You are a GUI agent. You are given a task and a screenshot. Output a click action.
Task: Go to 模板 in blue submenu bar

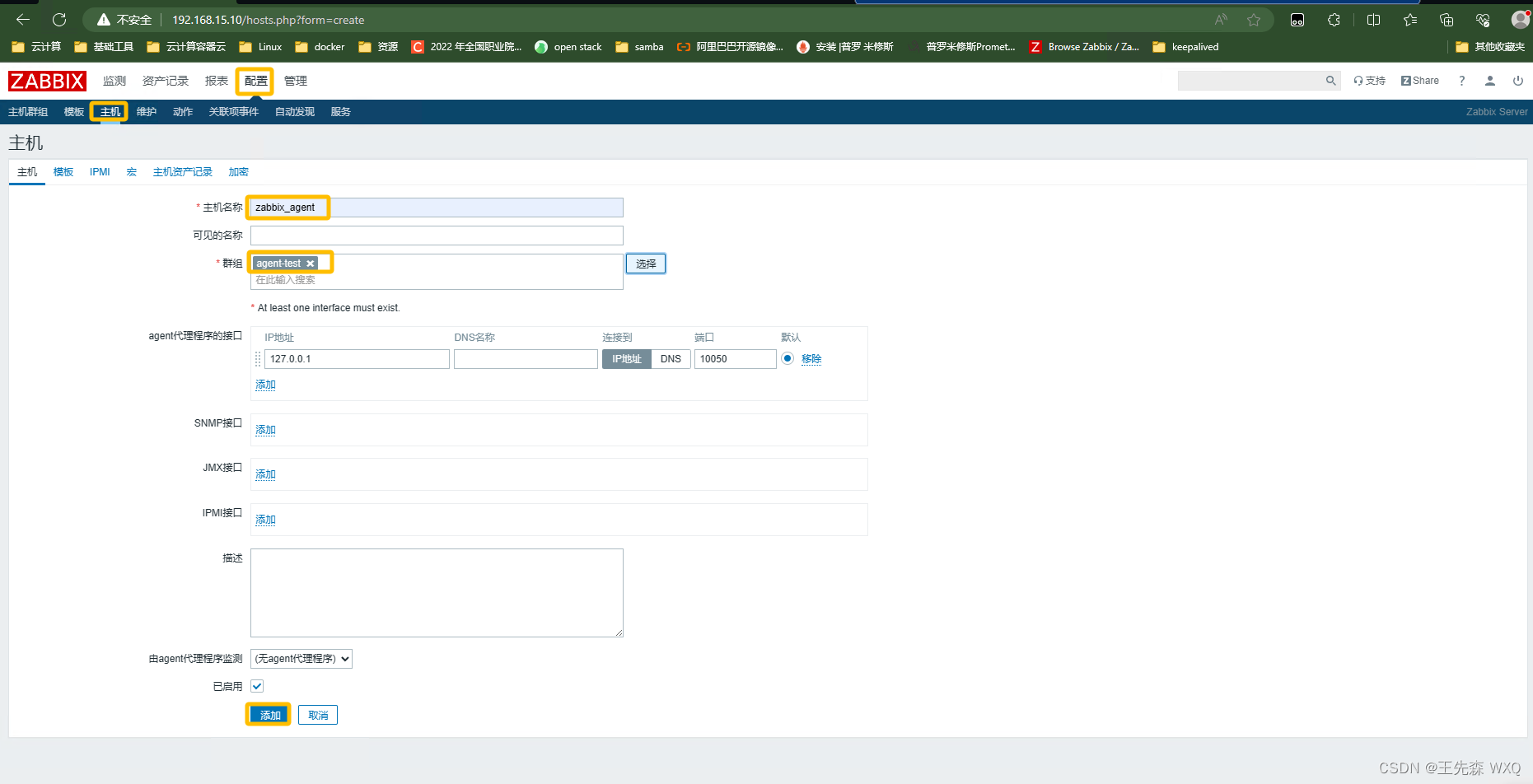point(74,112)
